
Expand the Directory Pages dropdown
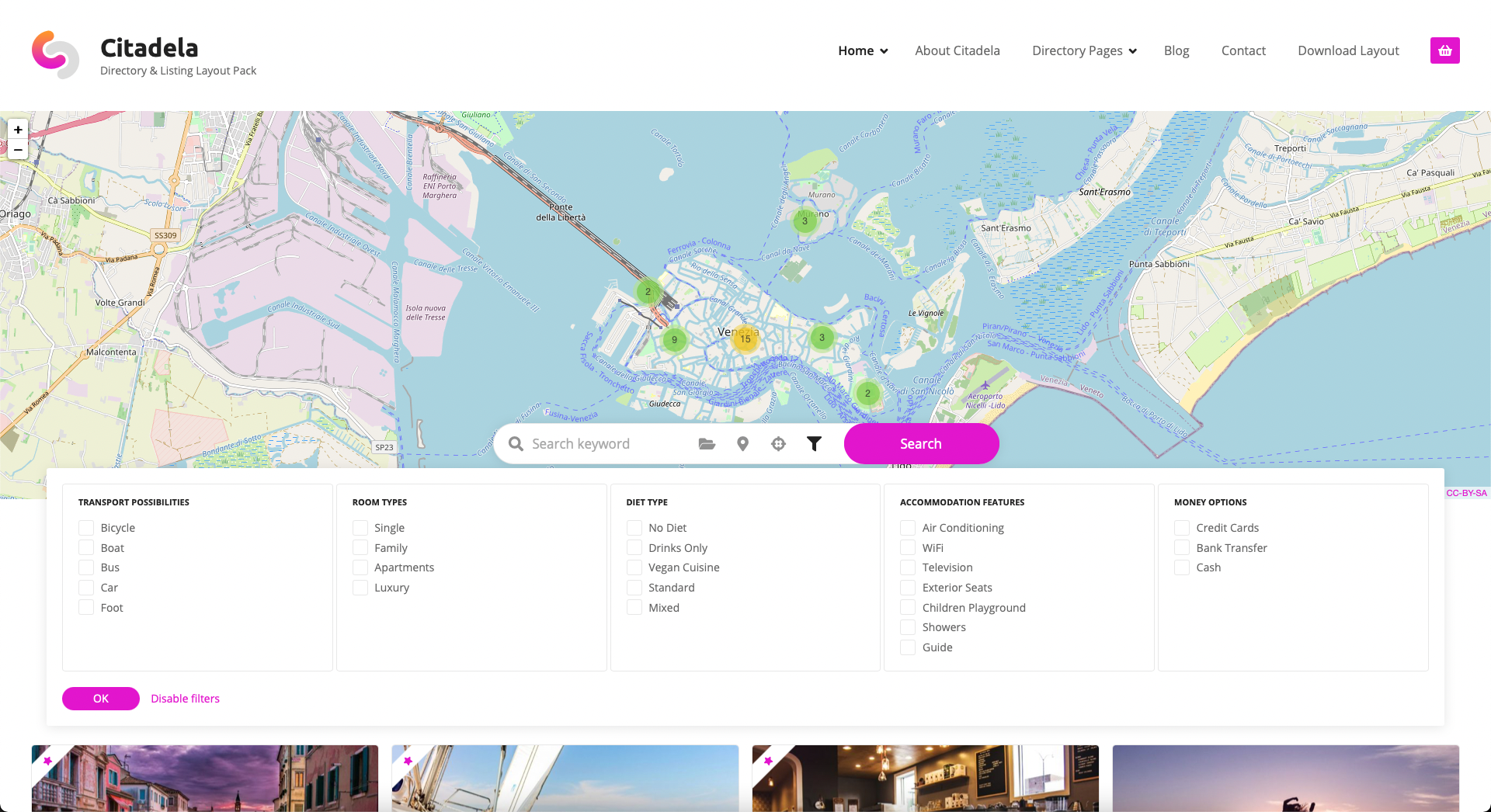coord(1084,50)
